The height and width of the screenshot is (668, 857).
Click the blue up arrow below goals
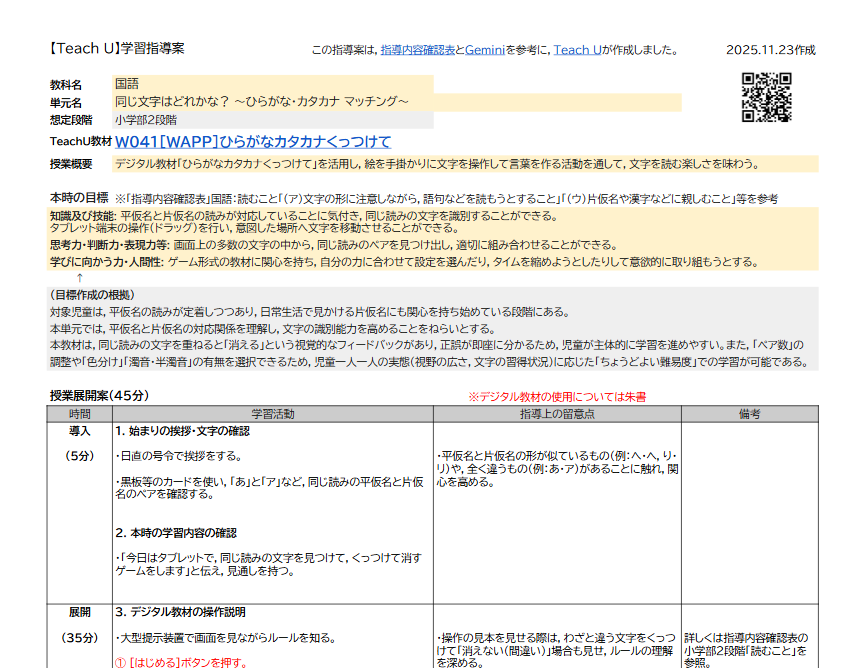[79, 277]
